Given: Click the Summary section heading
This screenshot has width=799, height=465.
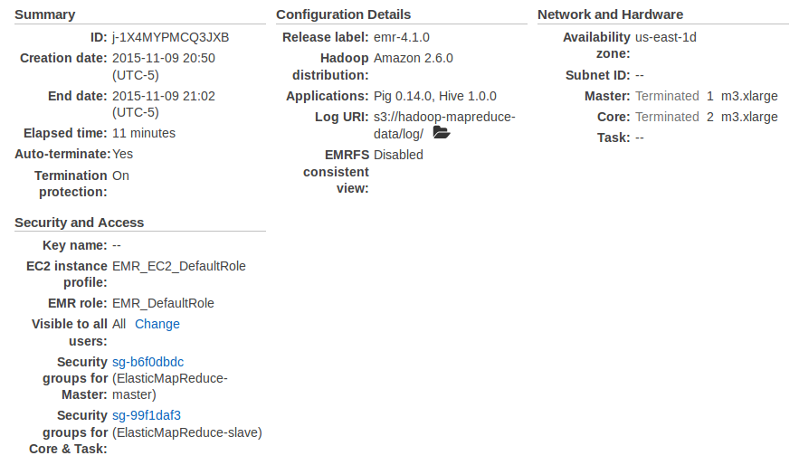Looking at the screenshot, I should [x=45, y=14].
